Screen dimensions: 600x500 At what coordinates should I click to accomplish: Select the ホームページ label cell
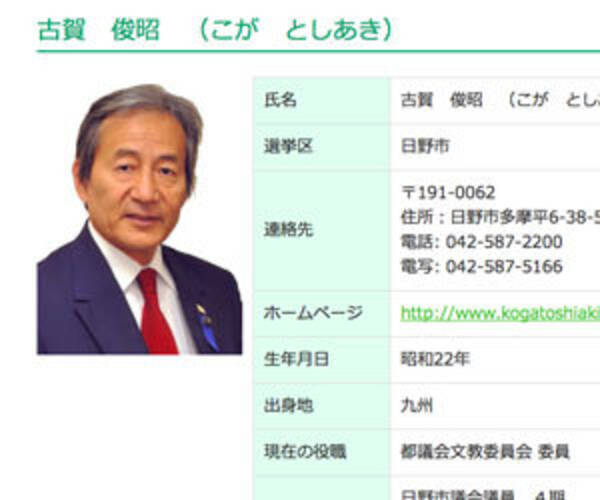[x=321, y=314]
